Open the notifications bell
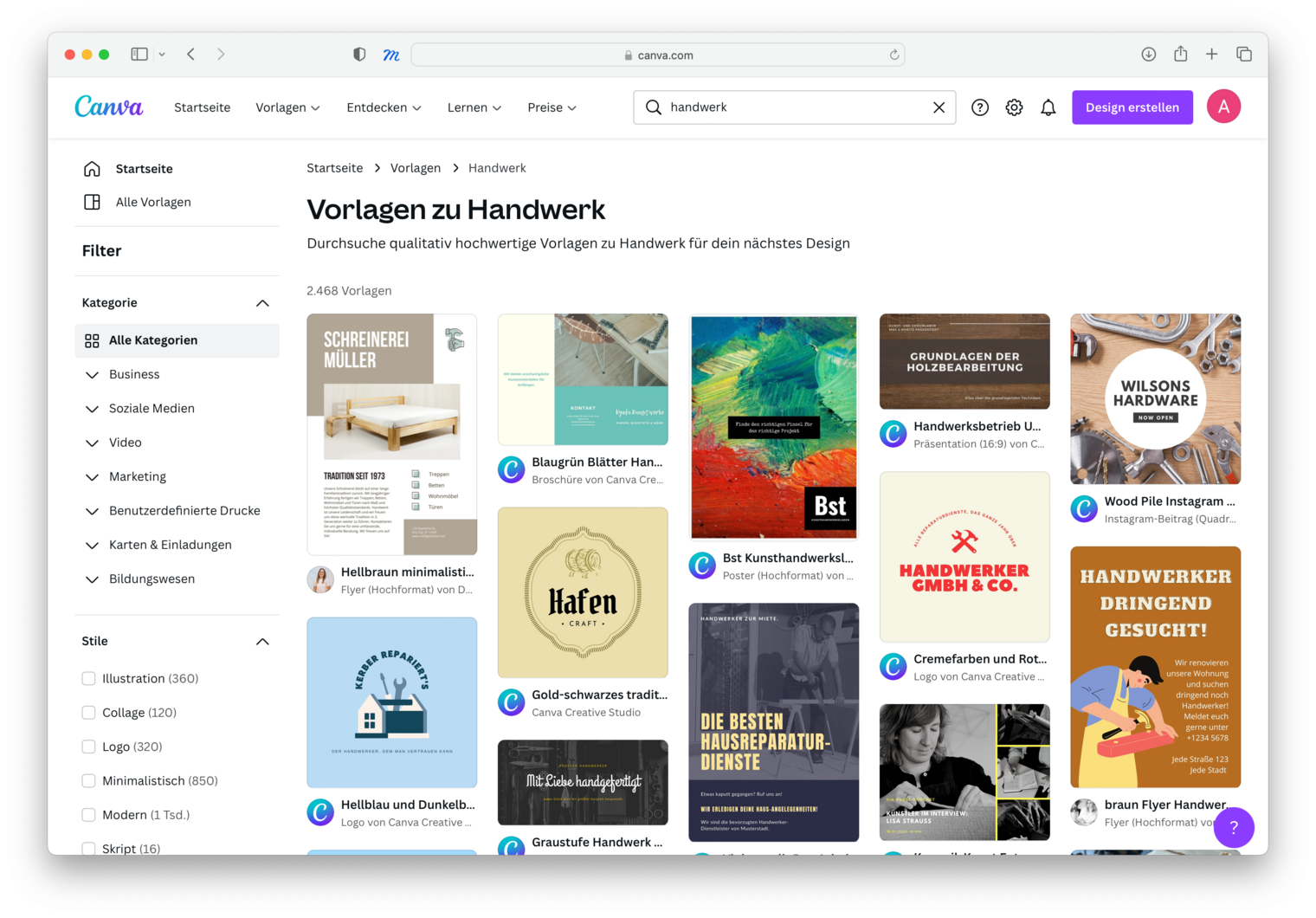Screen dimensions: 1316x918 (x=1048, y=107)
